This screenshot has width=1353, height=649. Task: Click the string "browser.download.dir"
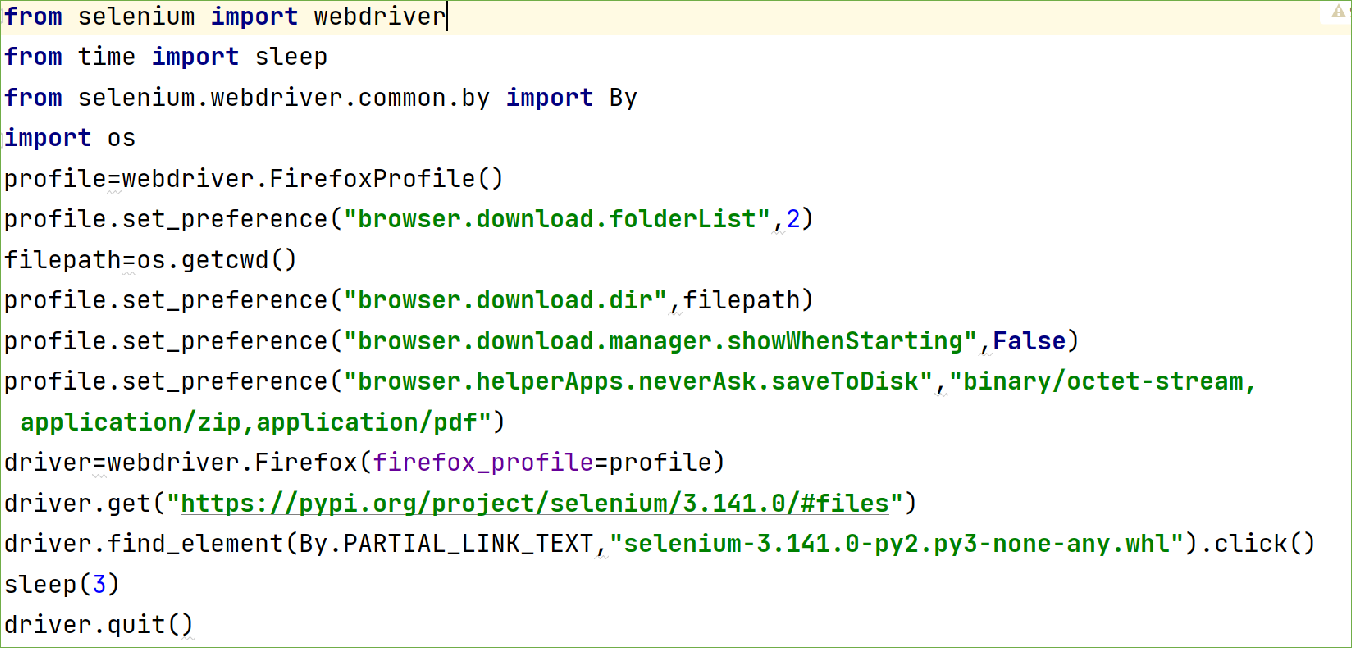(506, 300)
